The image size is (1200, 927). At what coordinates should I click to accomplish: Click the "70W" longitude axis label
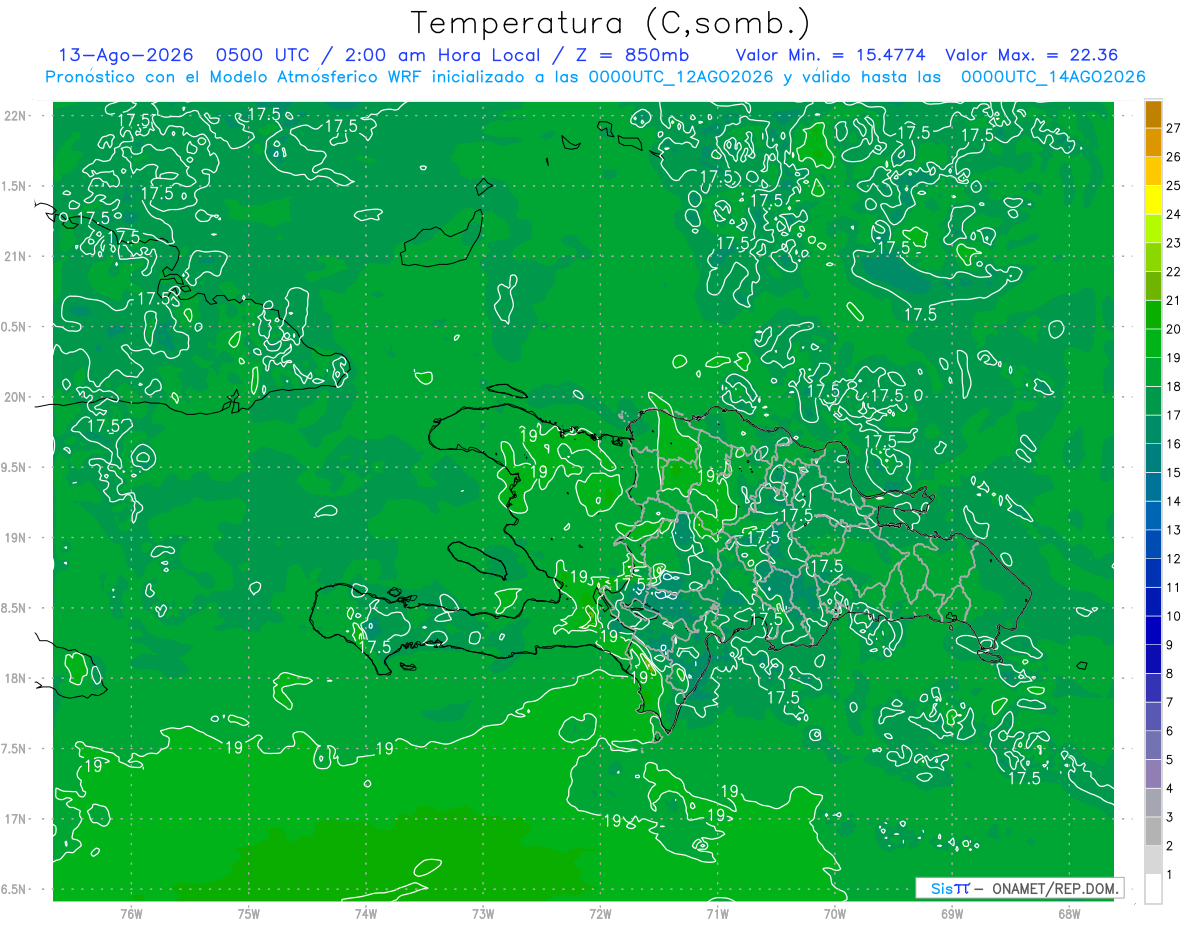tap(834, 913)
